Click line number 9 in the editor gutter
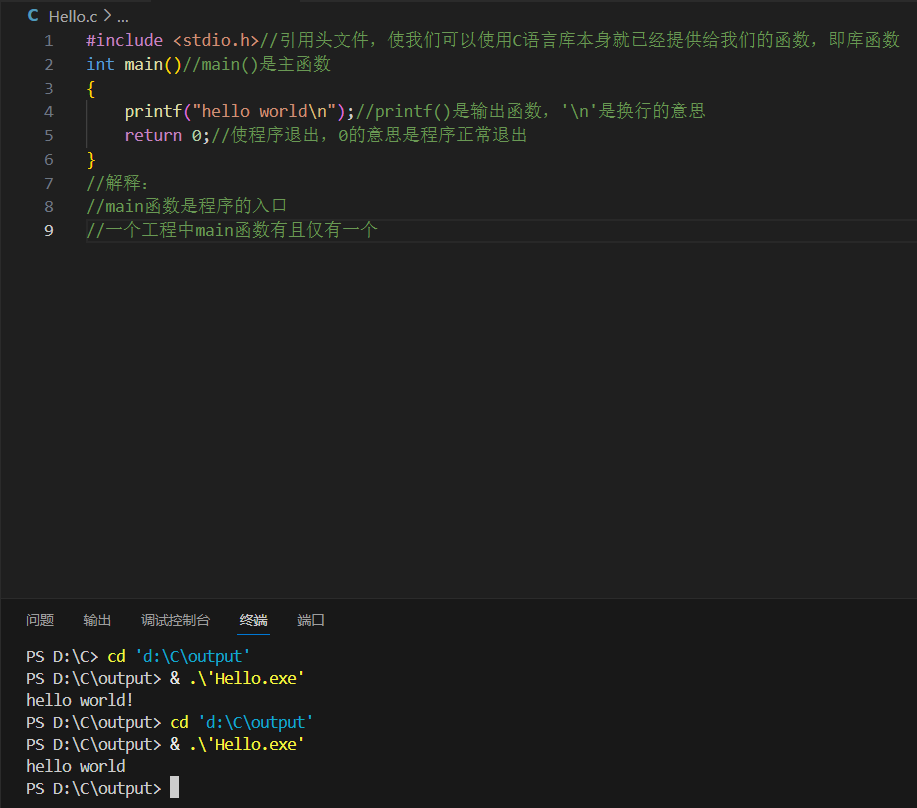The height and width of the screenshot is (808, 917). pyautogui.click(x=48, y=230)
